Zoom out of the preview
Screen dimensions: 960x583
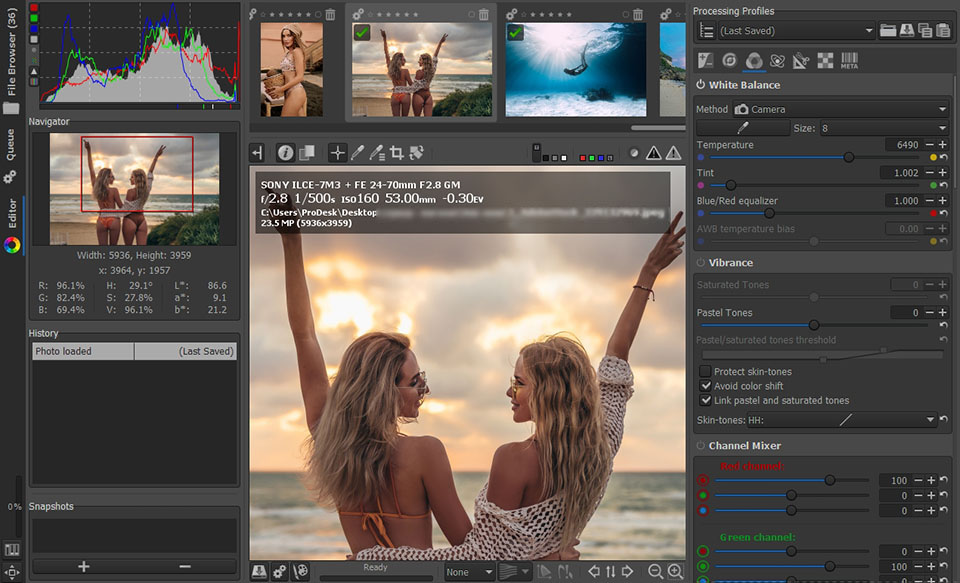click(x=654, y=571)
